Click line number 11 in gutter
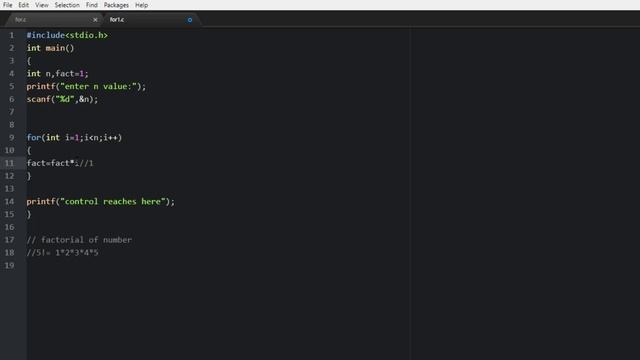Viewport: 640px width, 360px height. tap(9, 163)
